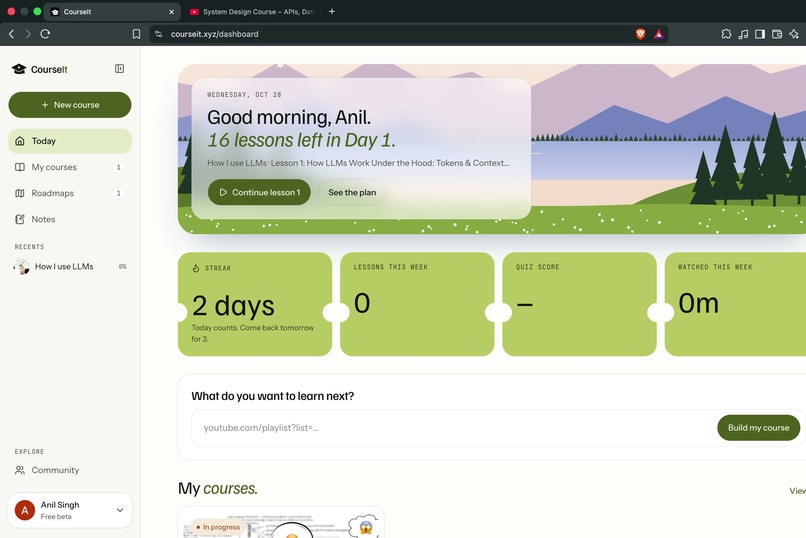The image size is (806, 538).
Task: Click the 0% progress label for How I use LLMs
Action: [x=122, y=267]
